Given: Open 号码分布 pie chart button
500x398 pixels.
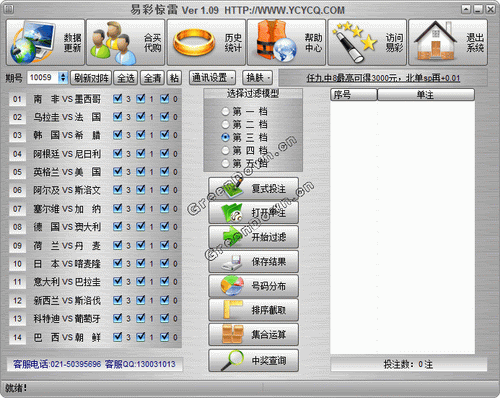Looking at the screenshot, I should [253, 286].
